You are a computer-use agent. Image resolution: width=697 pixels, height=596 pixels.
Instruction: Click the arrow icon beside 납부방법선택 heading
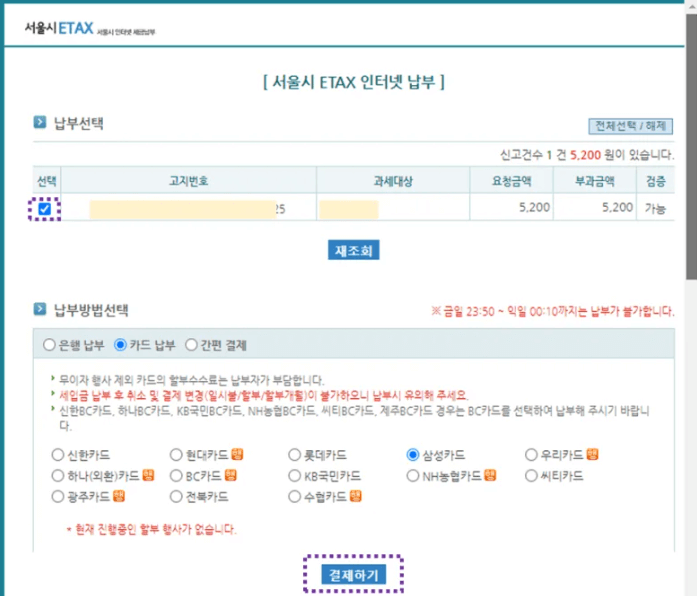(x=40, y=308)
